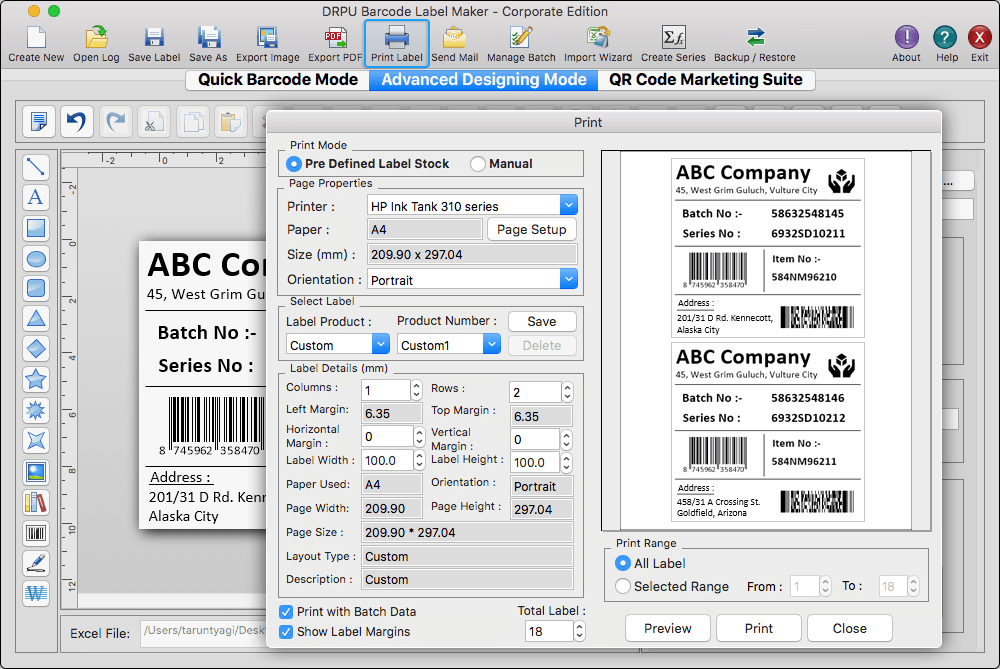Image resolution: width=1000 pixels, height=669 pixels.
Task: Click the Preview button
Action: (668, 628)
